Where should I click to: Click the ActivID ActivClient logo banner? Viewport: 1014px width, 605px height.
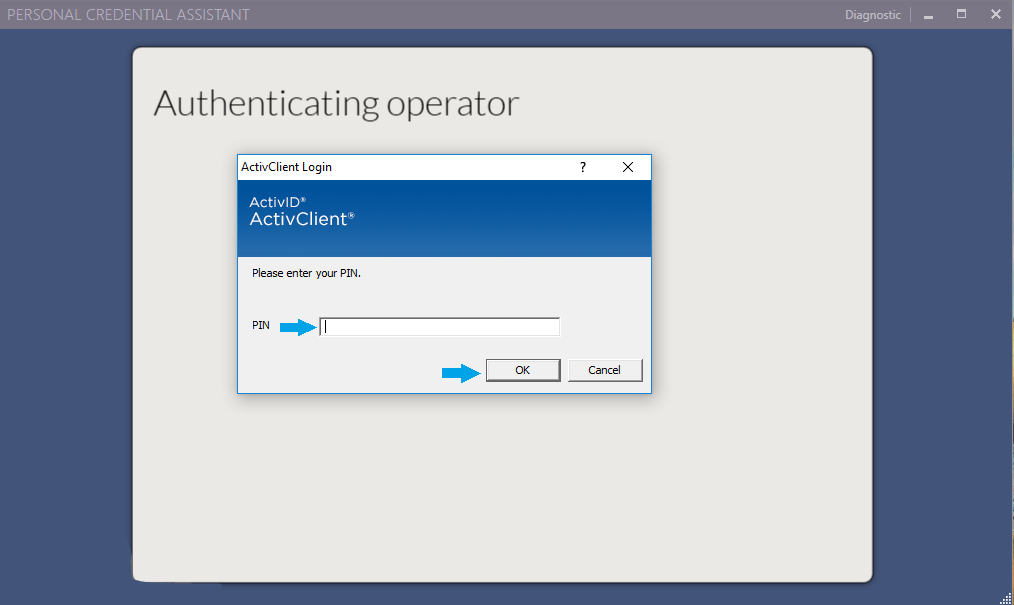[444, 218]
